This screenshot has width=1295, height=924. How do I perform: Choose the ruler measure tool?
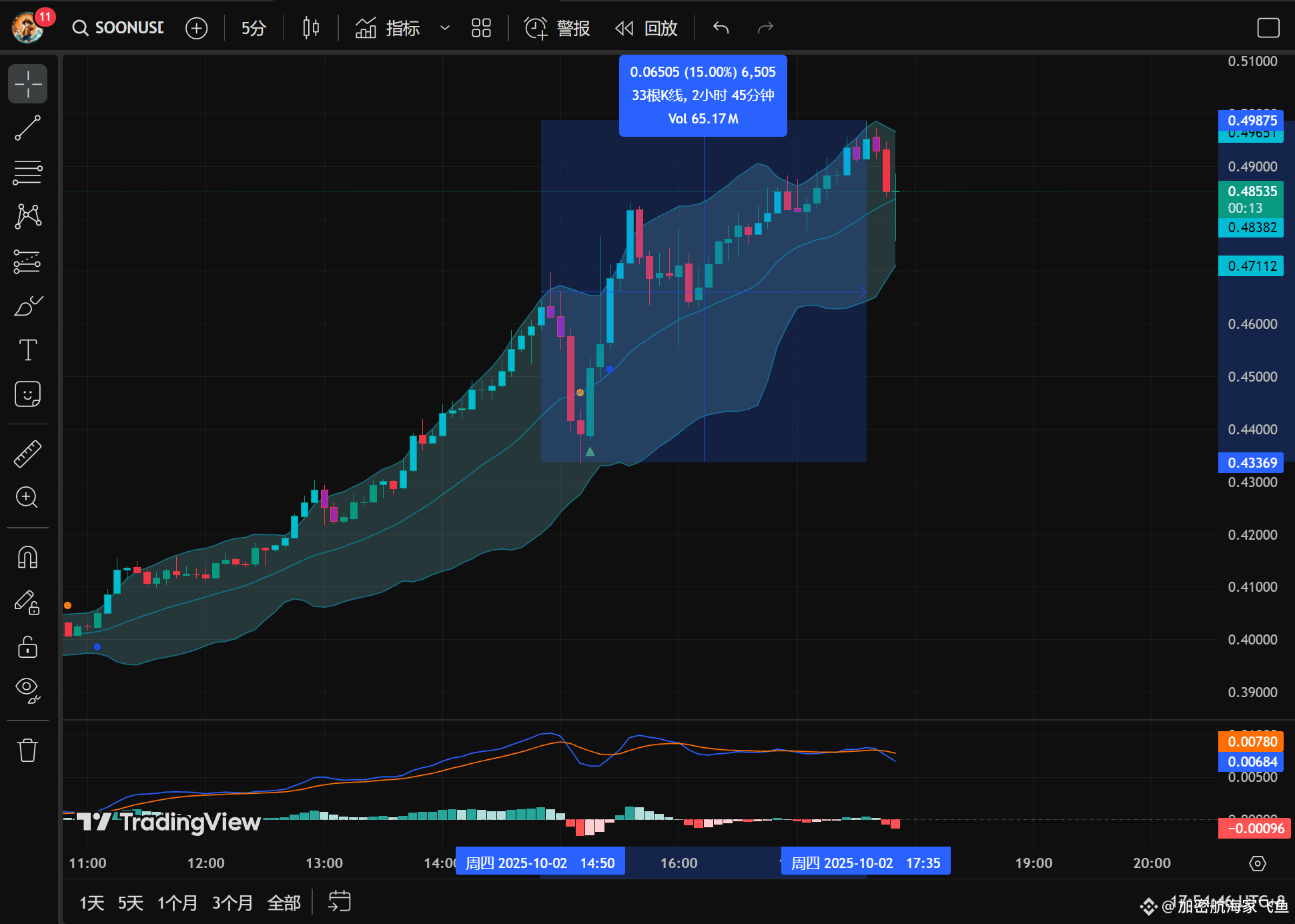pos(27,454)
